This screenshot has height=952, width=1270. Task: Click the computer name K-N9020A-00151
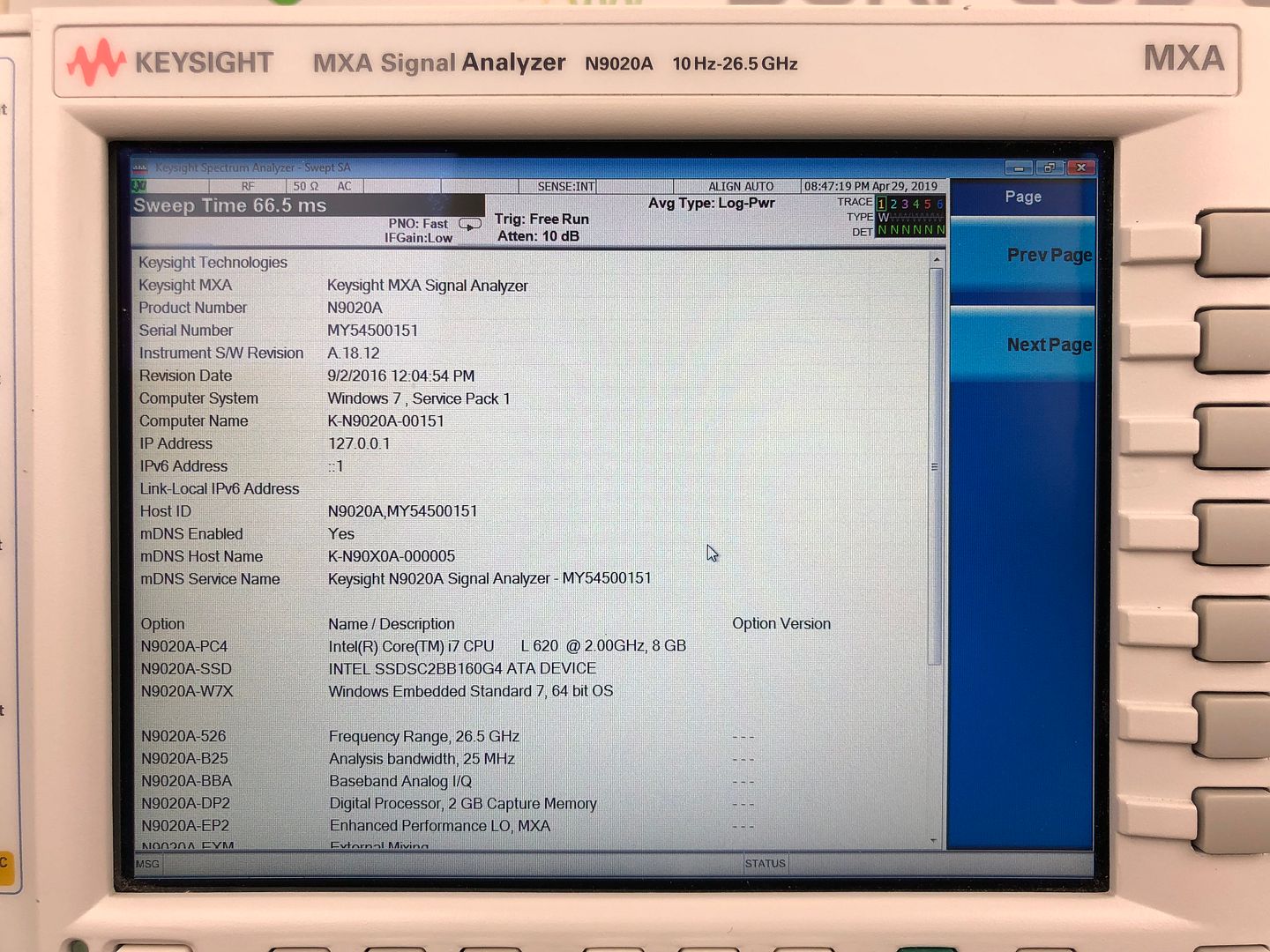[385, 421]
